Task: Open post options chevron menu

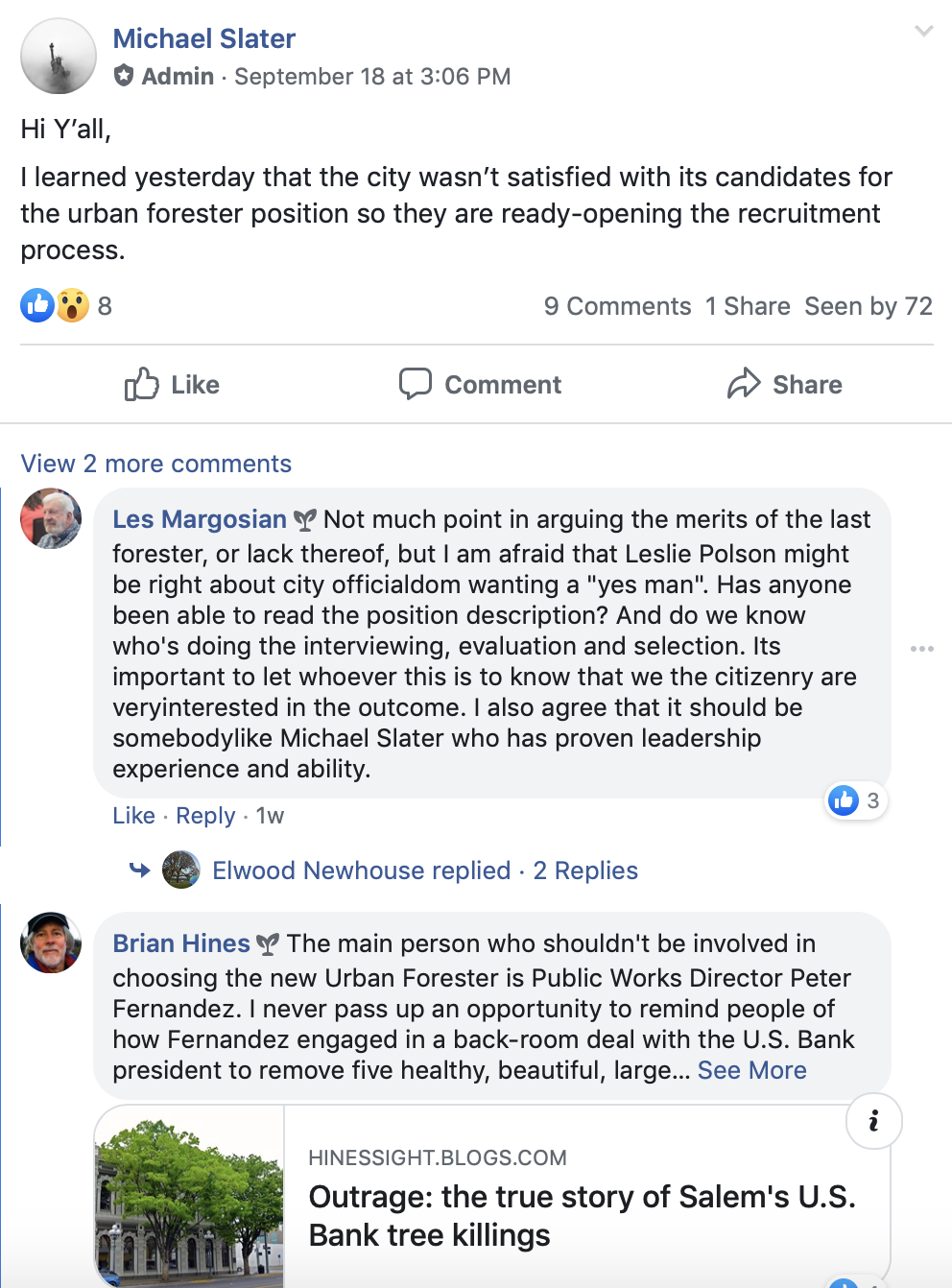Action: coord(923,32)
